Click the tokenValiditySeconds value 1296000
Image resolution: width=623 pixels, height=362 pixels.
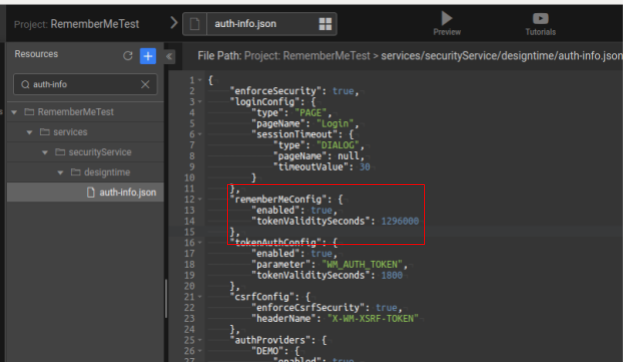400,221
